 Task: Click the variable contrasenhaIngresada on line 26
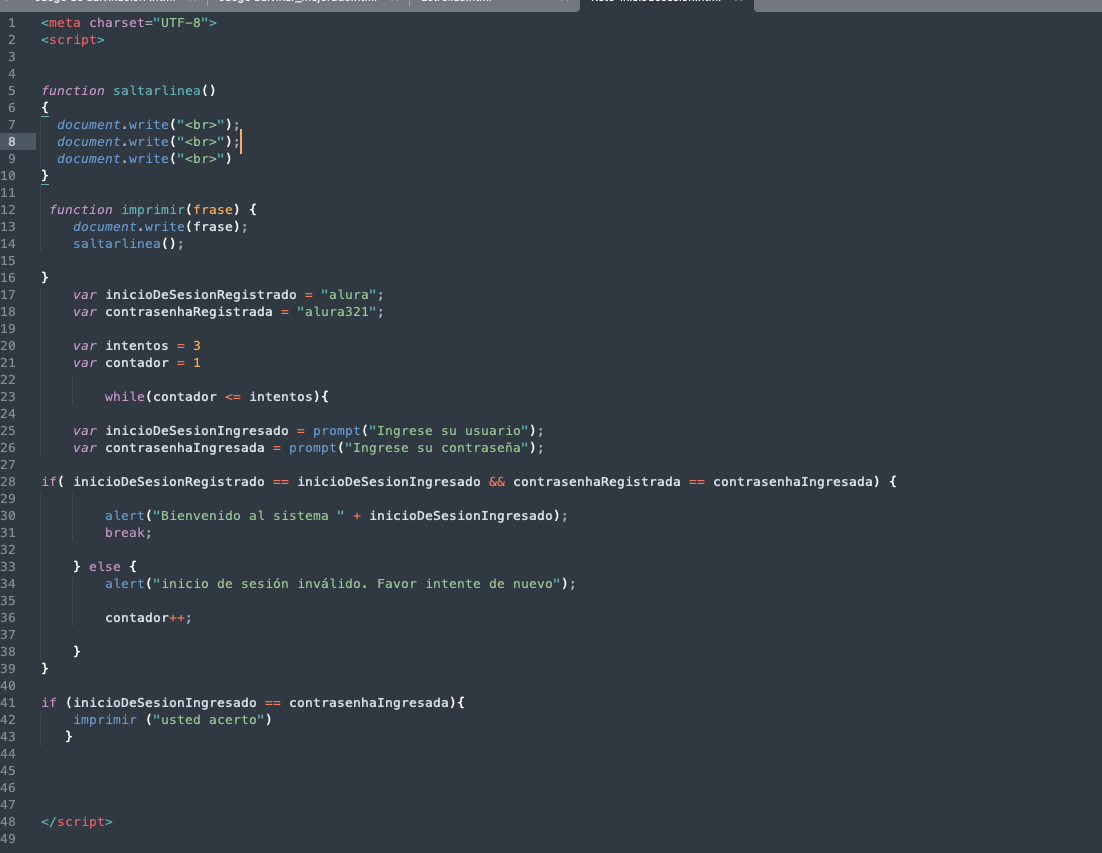185,448
